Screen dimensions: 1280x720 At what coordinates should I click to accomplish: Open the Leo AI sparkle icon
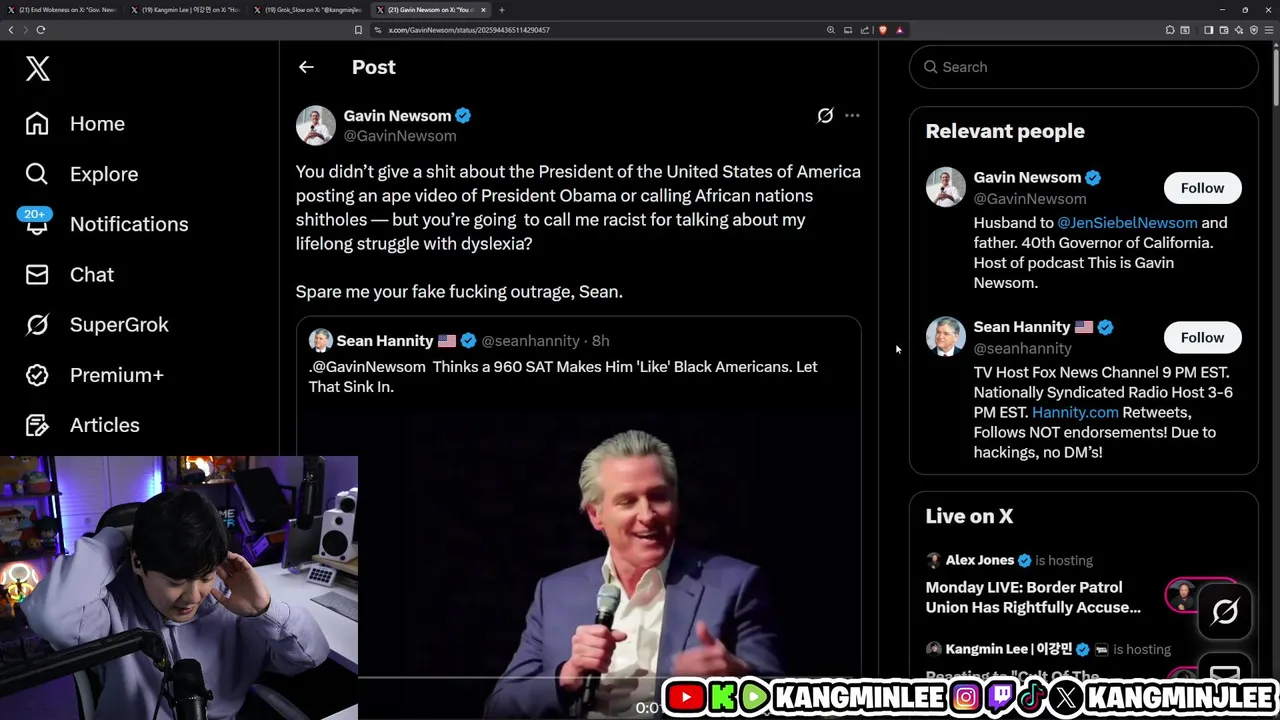pos(1239,30)
